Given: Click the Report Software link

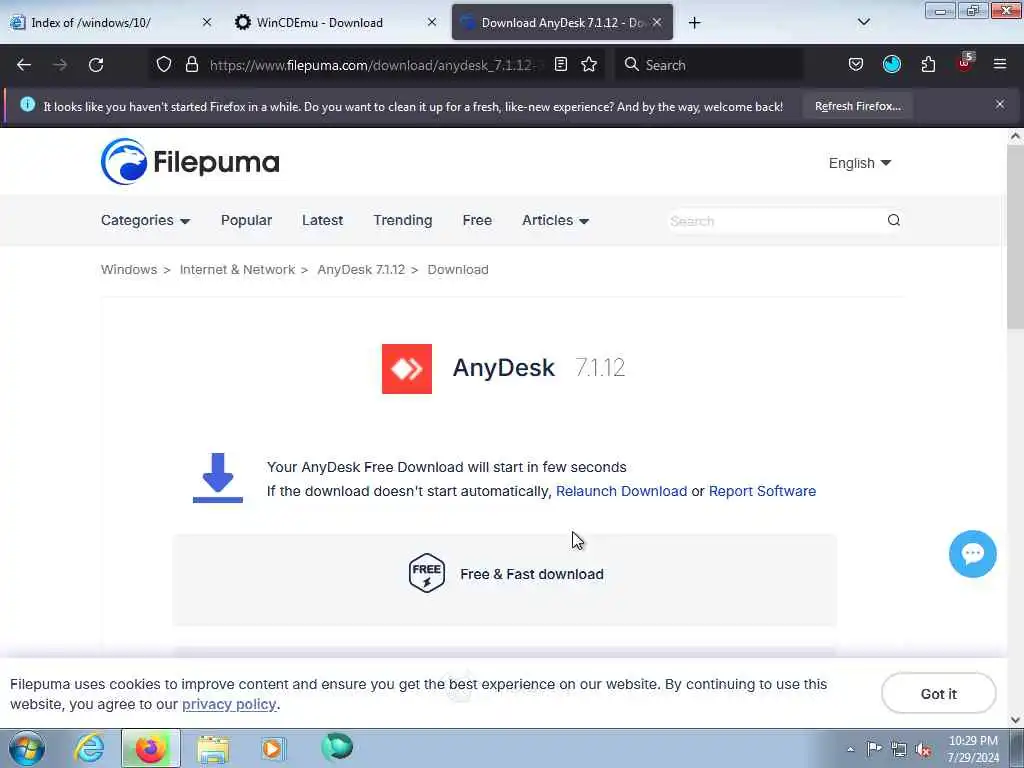Looking at the screenshot, I should click(762, 491).
